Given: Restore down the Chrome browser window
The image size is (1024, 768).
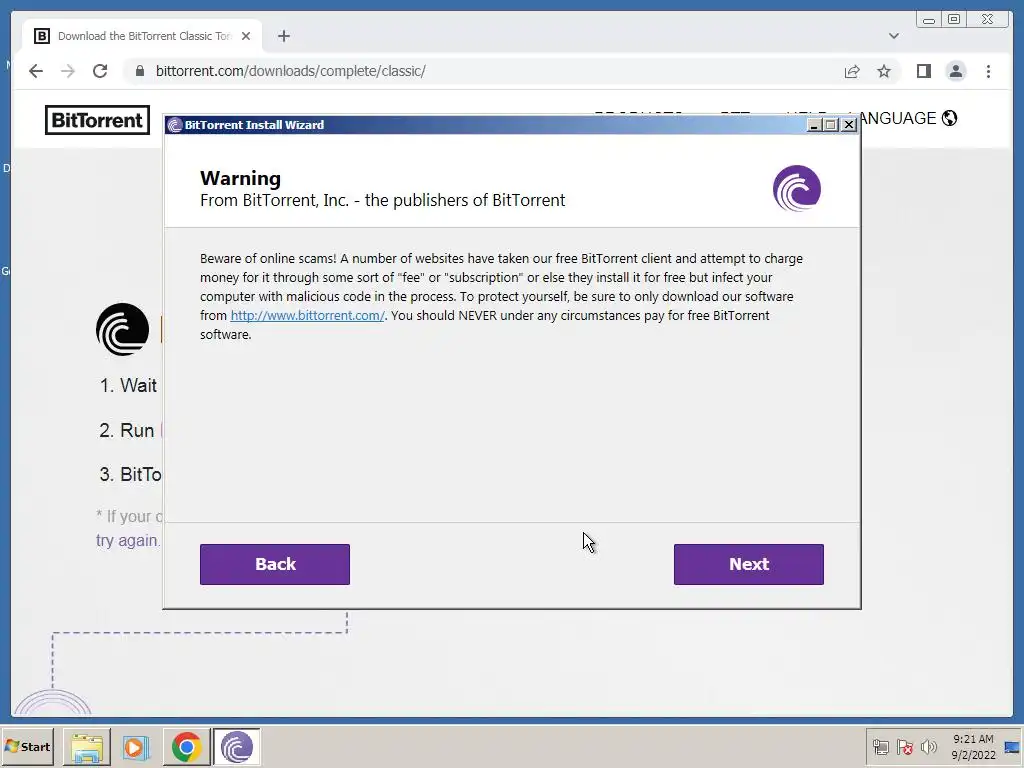Looking at the screenshot, I should tap(954, 20).
